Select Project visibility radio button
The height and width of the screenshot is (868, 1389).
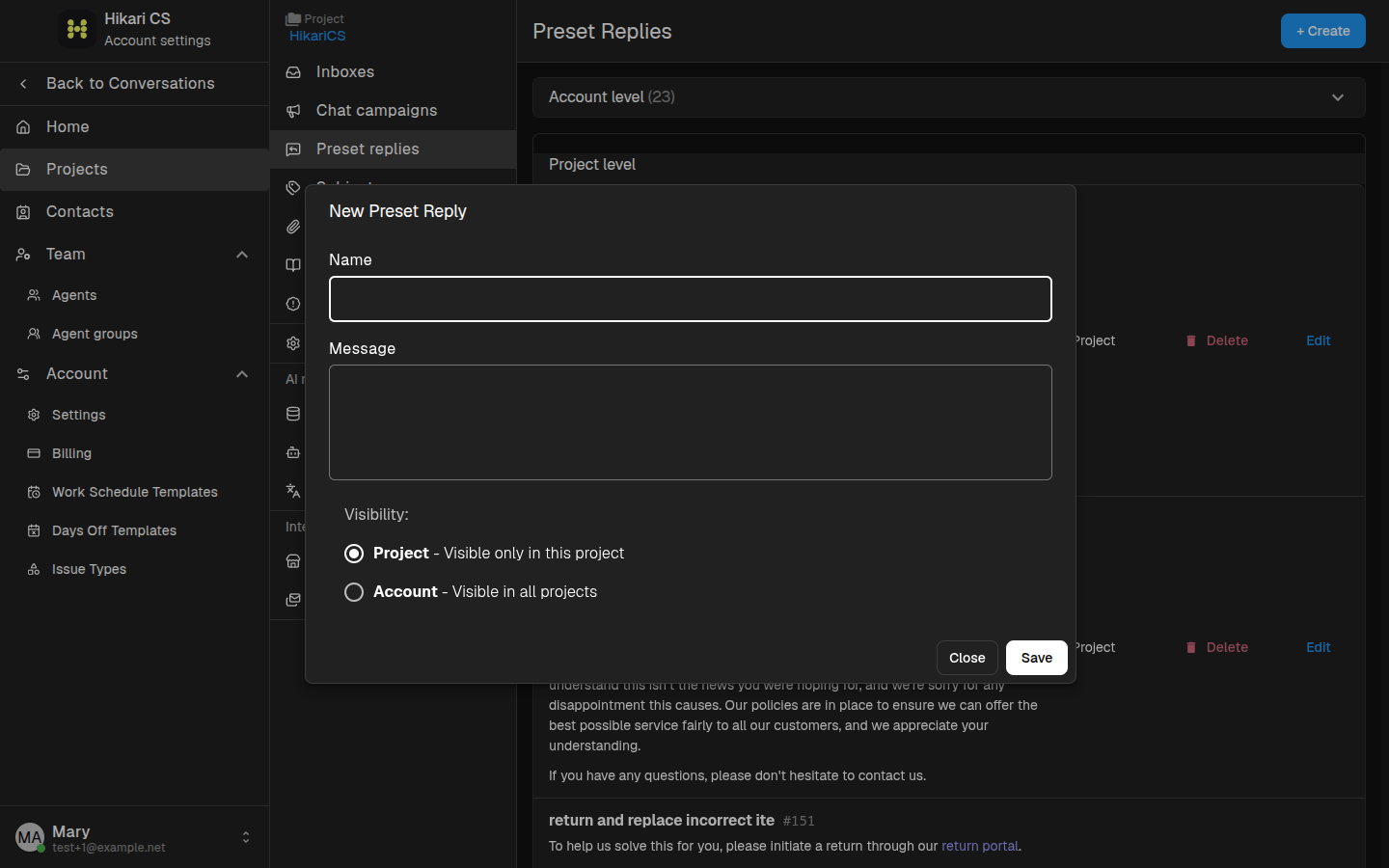click(x=354, y=554)
